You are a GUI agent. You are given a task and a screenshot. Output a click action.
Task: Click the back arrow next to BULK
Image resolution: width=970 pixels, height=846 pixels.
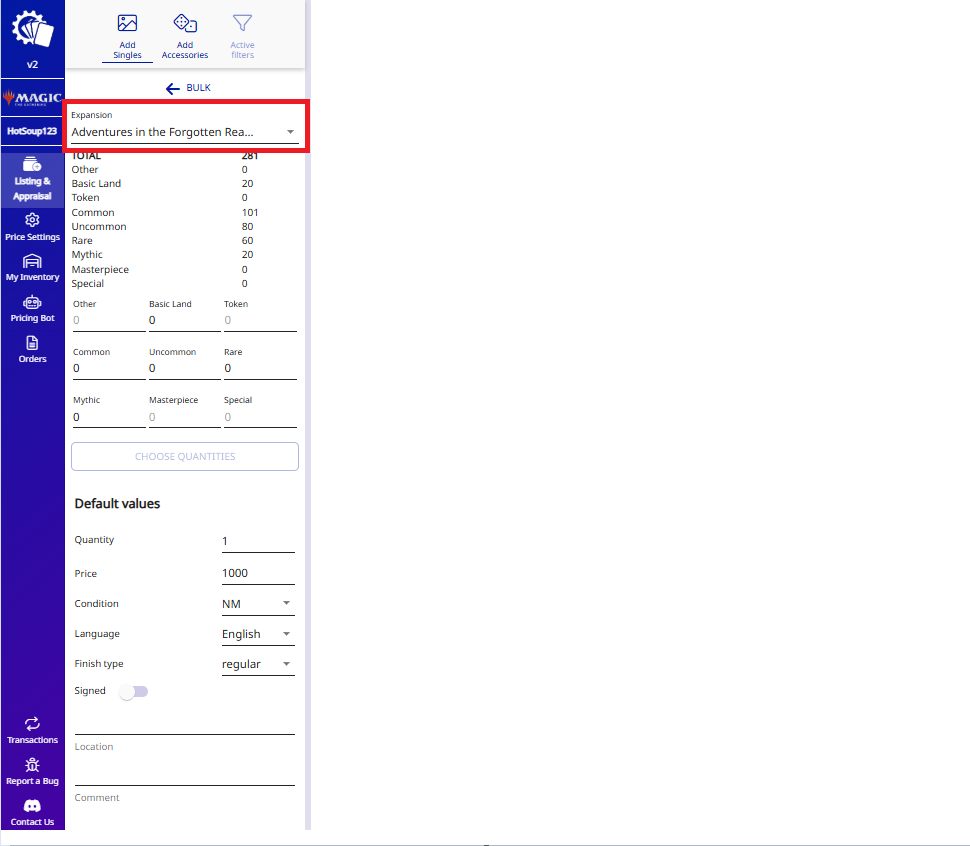pyautogui.click(x=173, y=88)
